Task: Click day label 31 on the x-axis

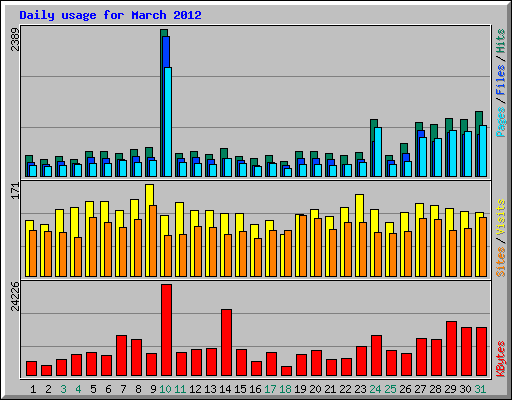Action: [x=480, y=389]
